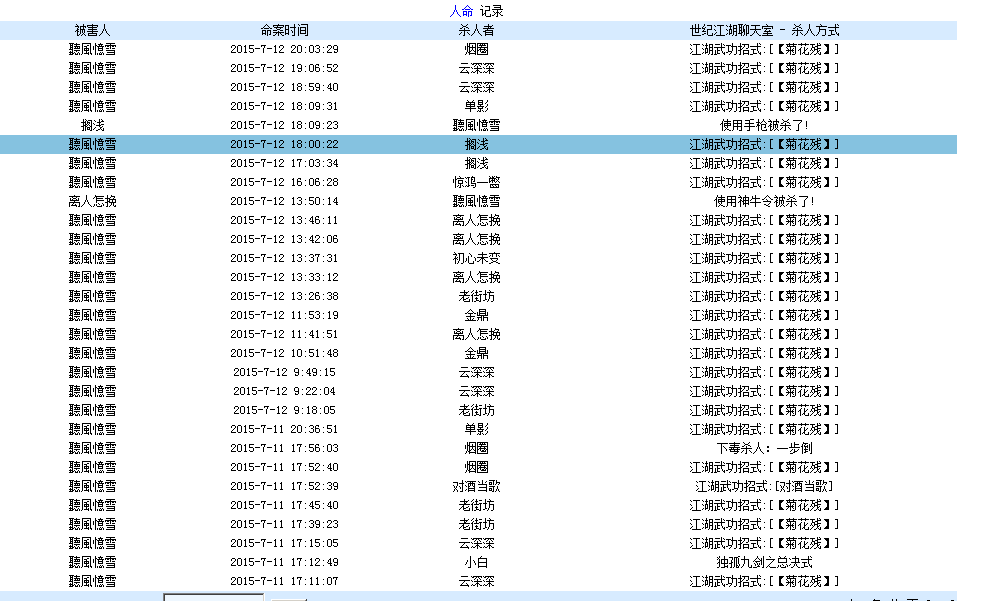Click the timestamp 2015-7-12 13:46:11
The width and height of the screenshot is (1006, 601).
[x=284, y=221]
